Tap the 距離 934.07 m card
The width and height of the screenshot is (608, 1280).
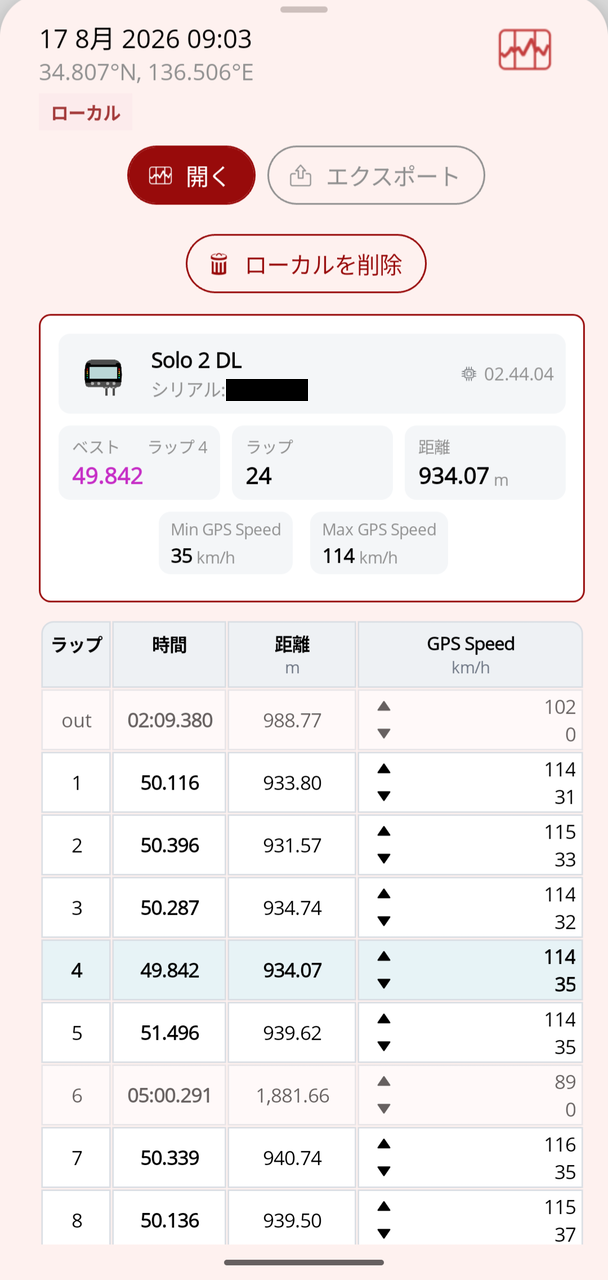tap(485, 463)
